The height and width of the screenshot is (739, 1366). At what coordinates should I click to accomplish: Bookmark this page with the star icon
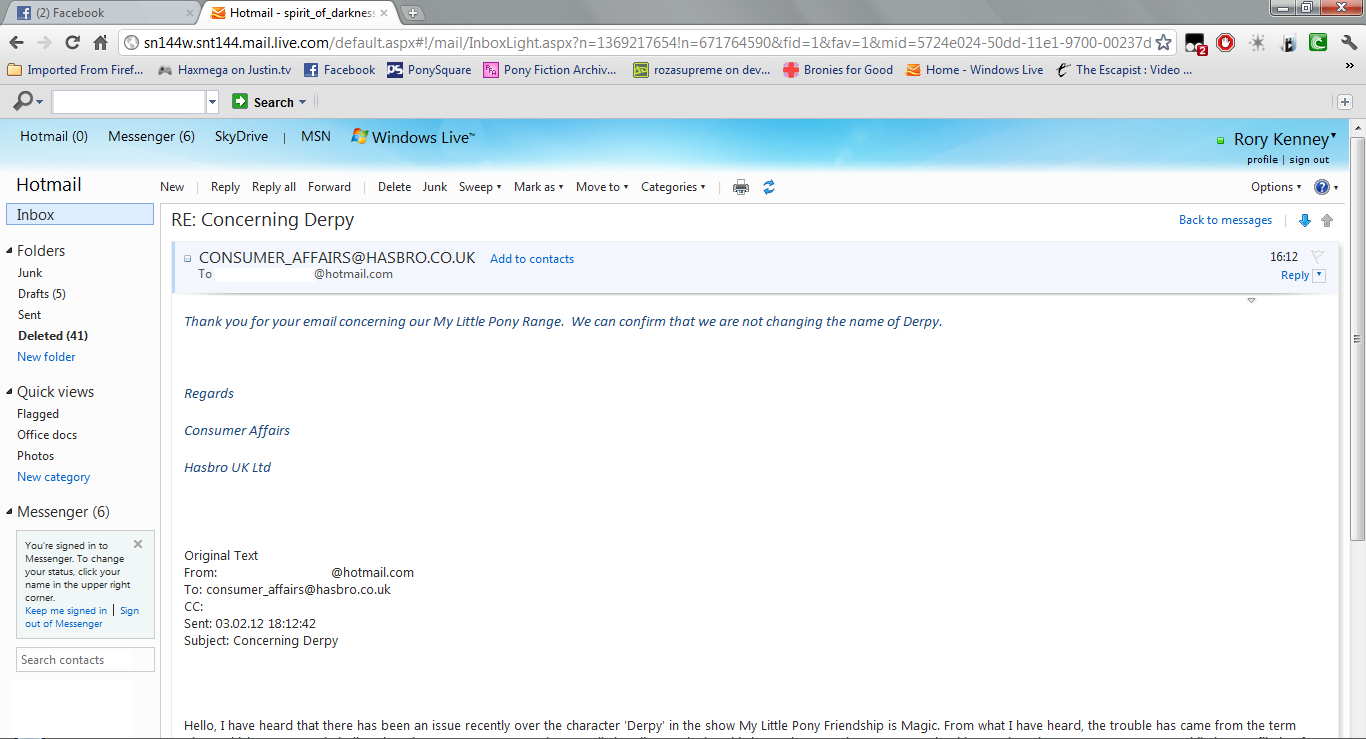pyautogui.click(x=1163, y=43)
